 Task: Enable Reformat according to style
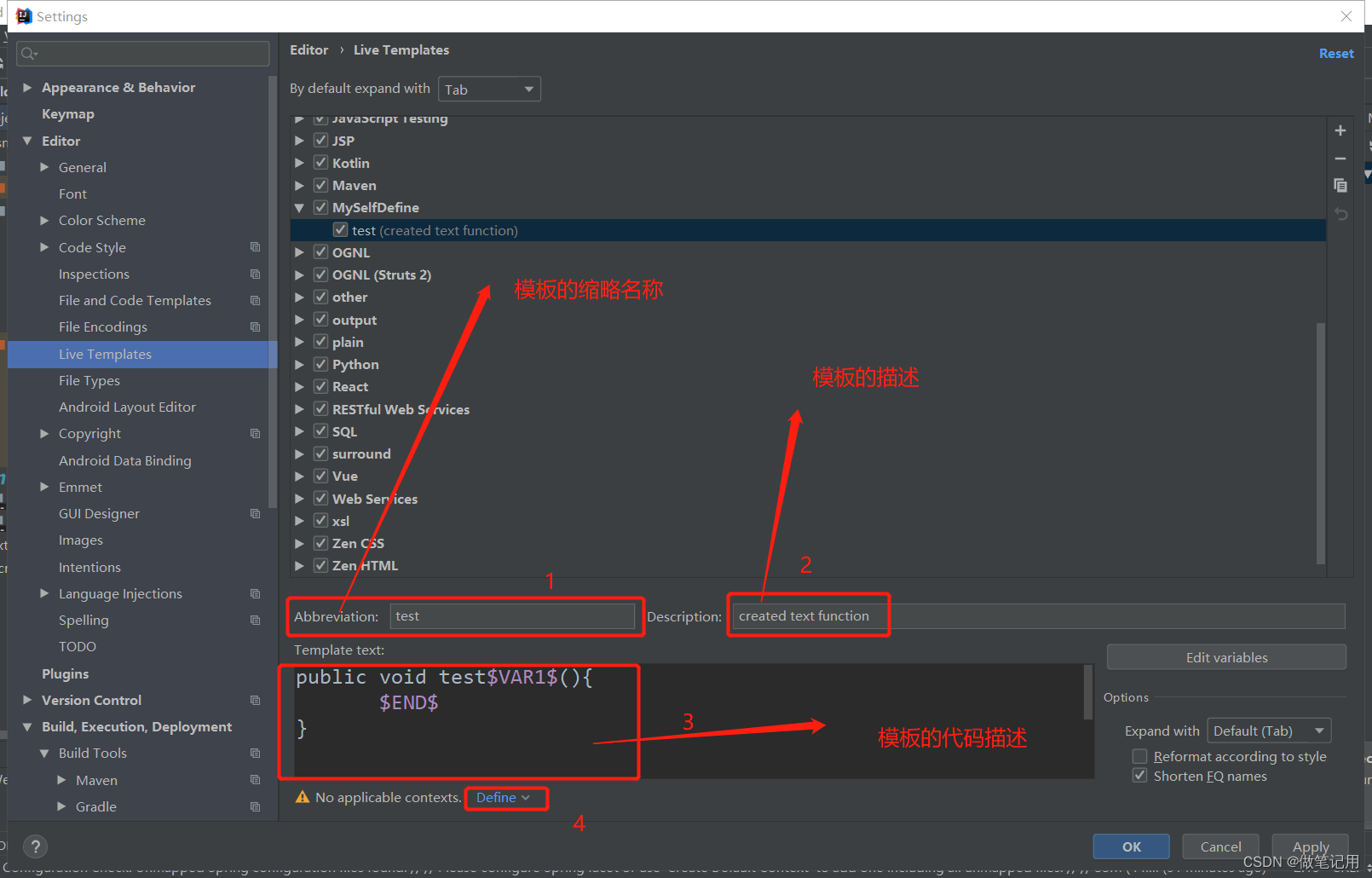1139,756
